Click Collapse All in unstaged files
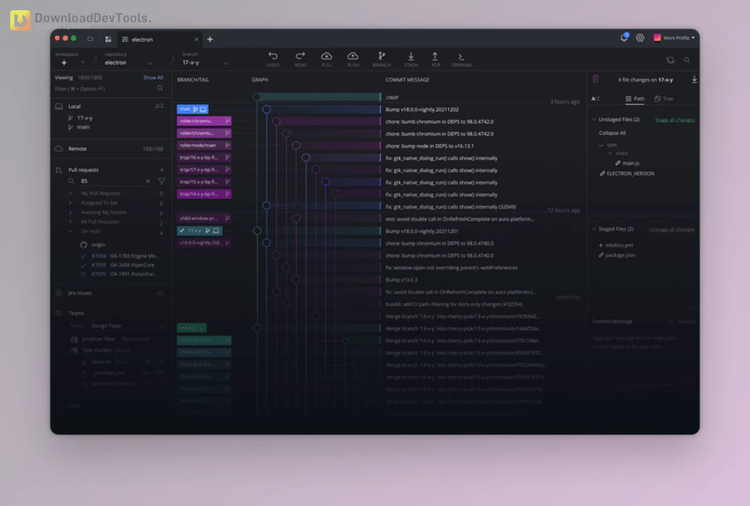Viewport: 750px width, 506px height. point(612,133)
